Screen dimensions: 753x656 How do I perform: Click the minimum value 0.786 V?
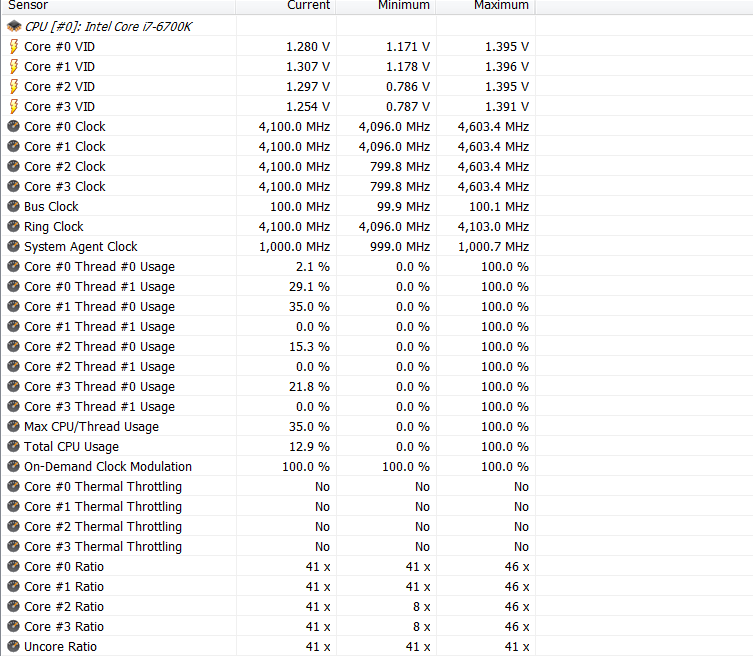click(x=408, y=86)
